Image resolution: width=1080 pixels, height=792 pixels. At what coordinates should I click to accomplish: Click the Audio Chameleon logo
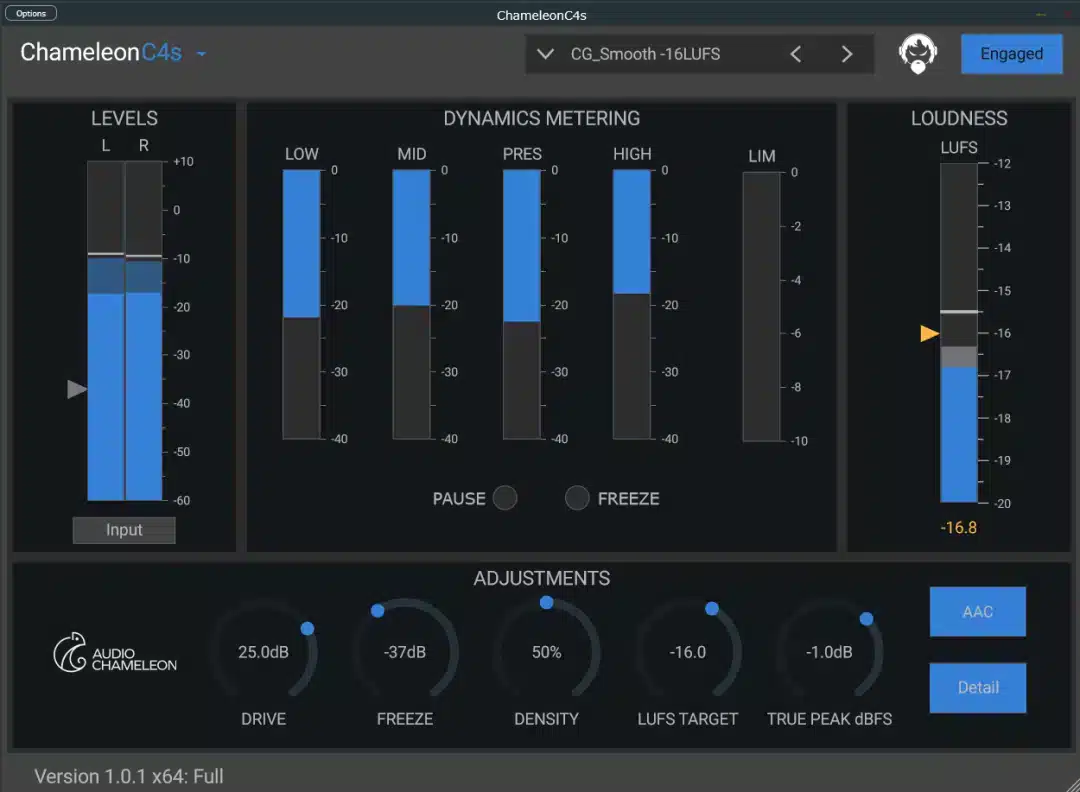coord(115,653)
